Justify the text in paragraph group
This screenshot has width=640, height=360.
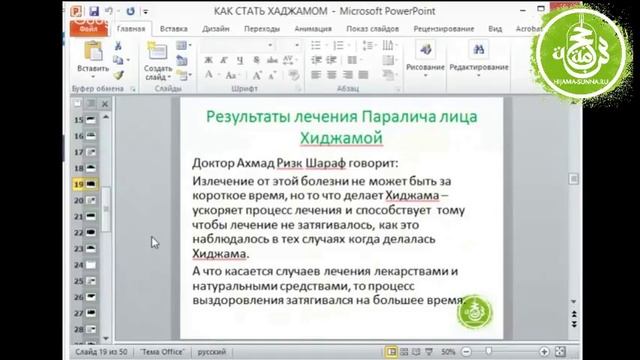[x=363, y=75]
